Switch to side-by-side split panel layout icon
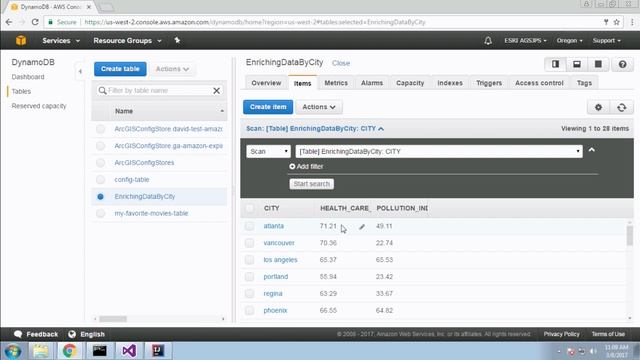 tap(556, 64)
